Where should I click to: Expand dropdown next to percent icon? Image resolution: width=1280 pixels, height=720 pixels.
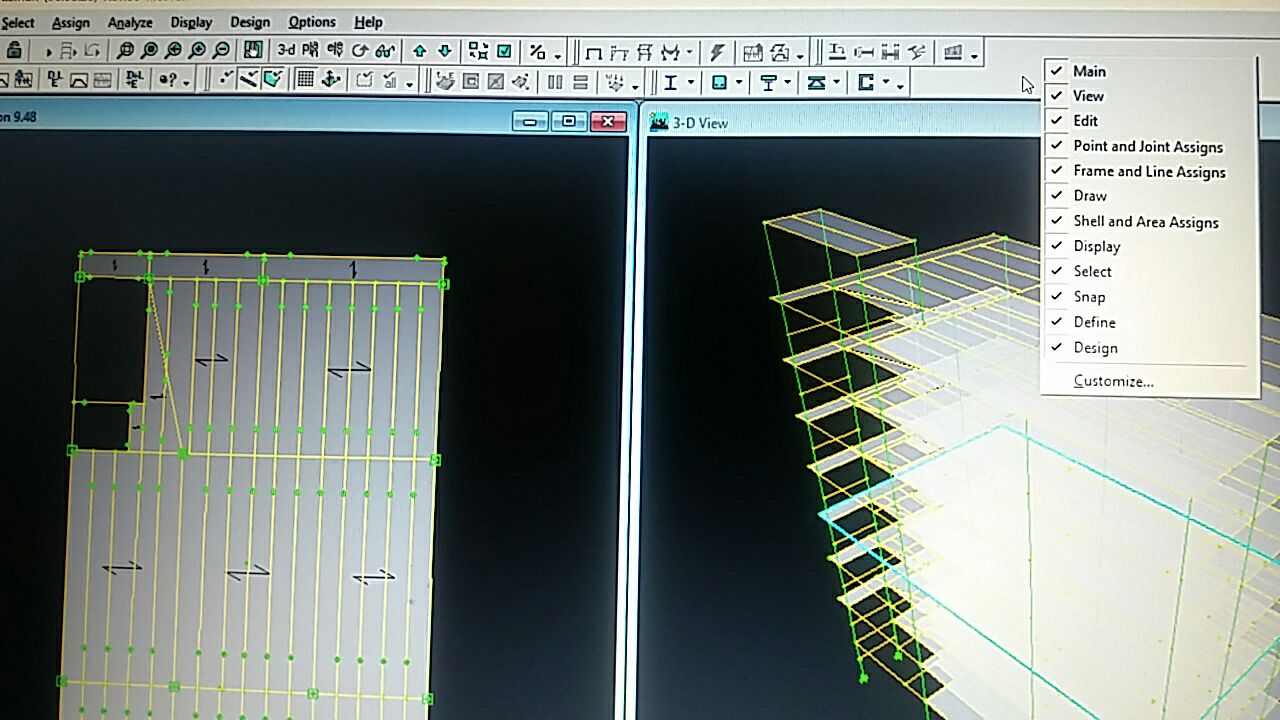click(558, 55)
